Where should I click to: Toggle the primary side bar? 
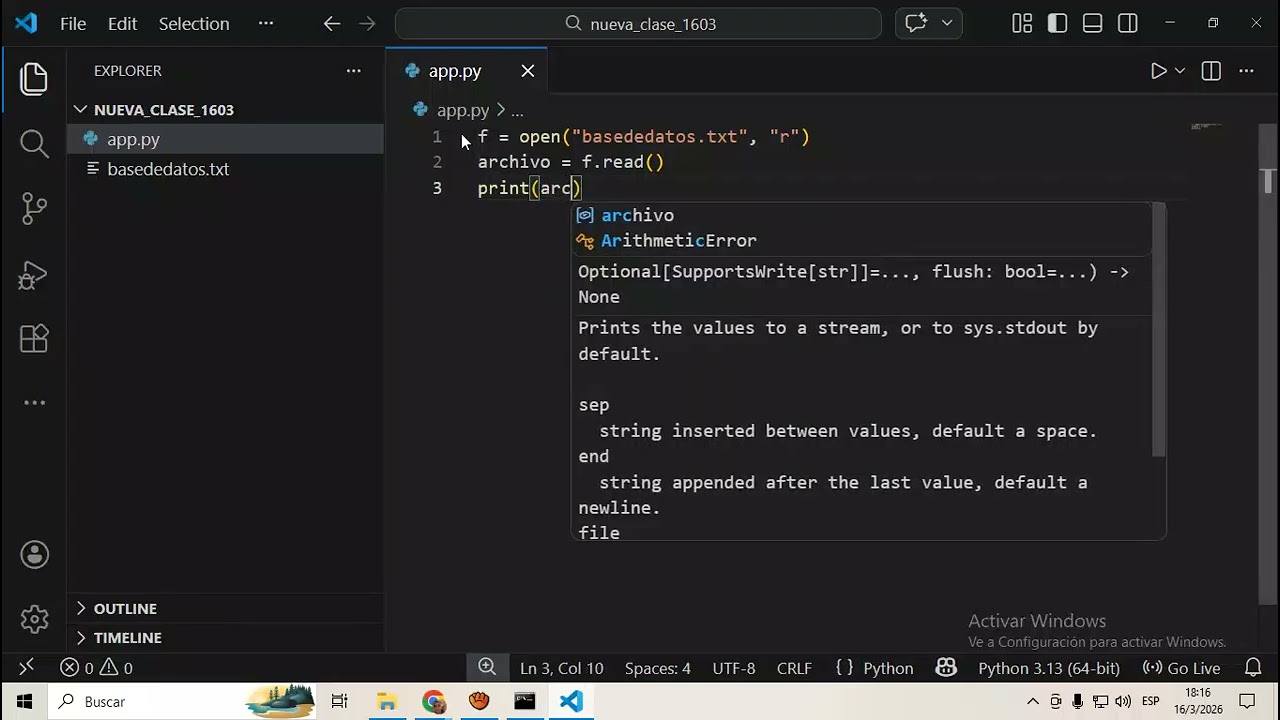tap(1057, 24)
